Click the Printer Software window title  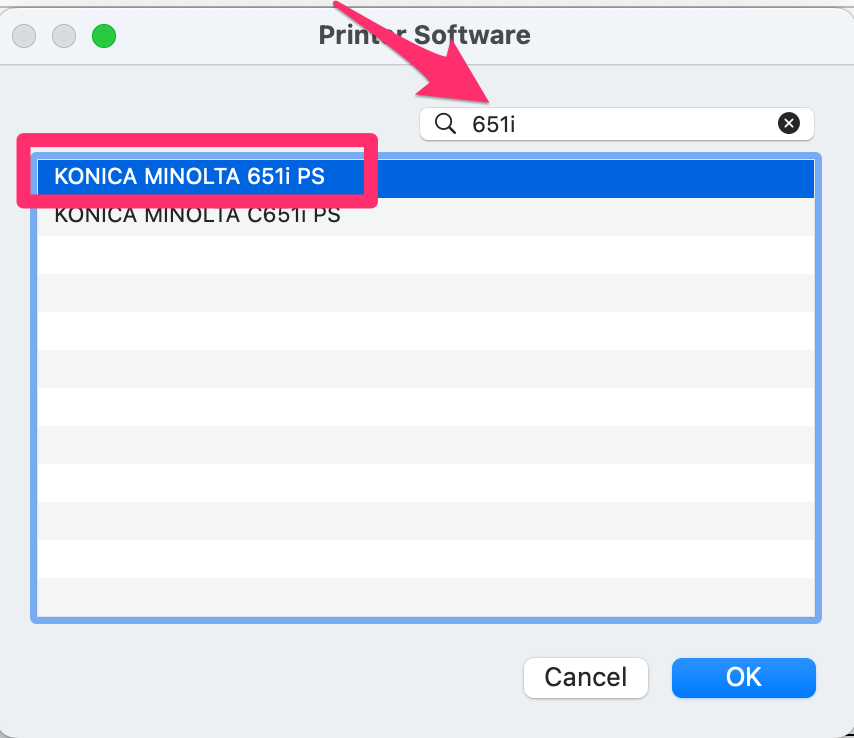pos(424,36)
